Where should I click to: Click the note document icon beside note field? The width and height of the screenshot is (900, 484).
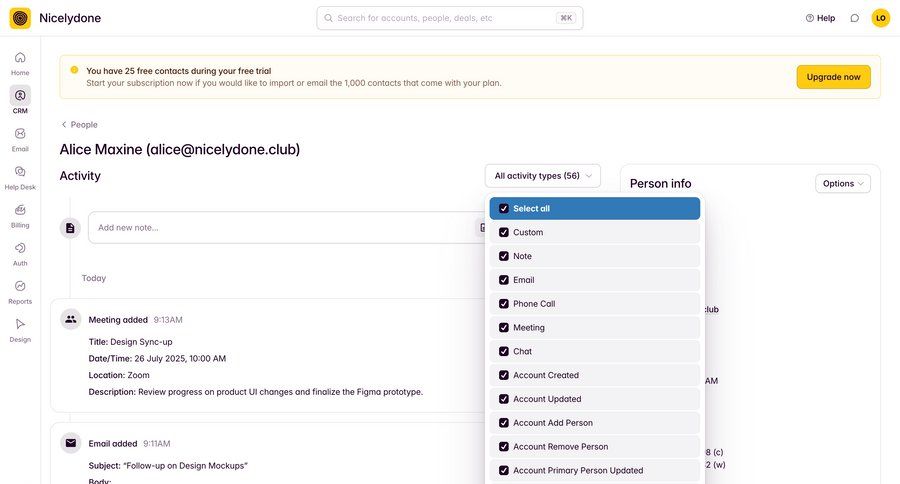[x=70, y=228]
